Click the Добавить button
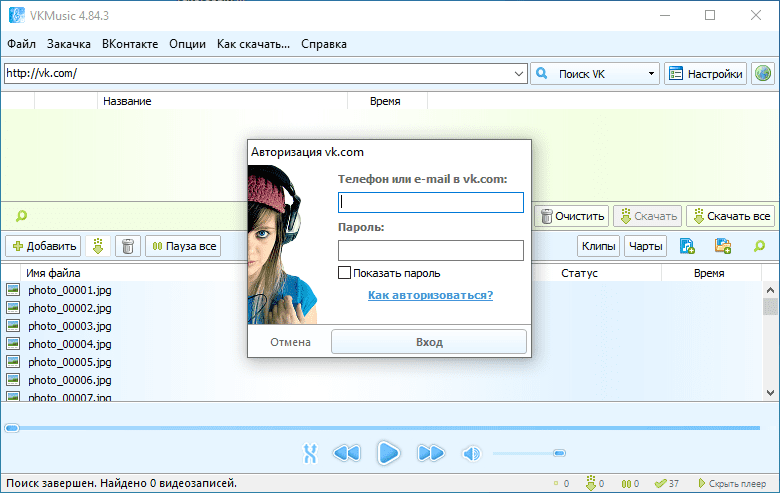The image size is (780, 493). [43, 246]
